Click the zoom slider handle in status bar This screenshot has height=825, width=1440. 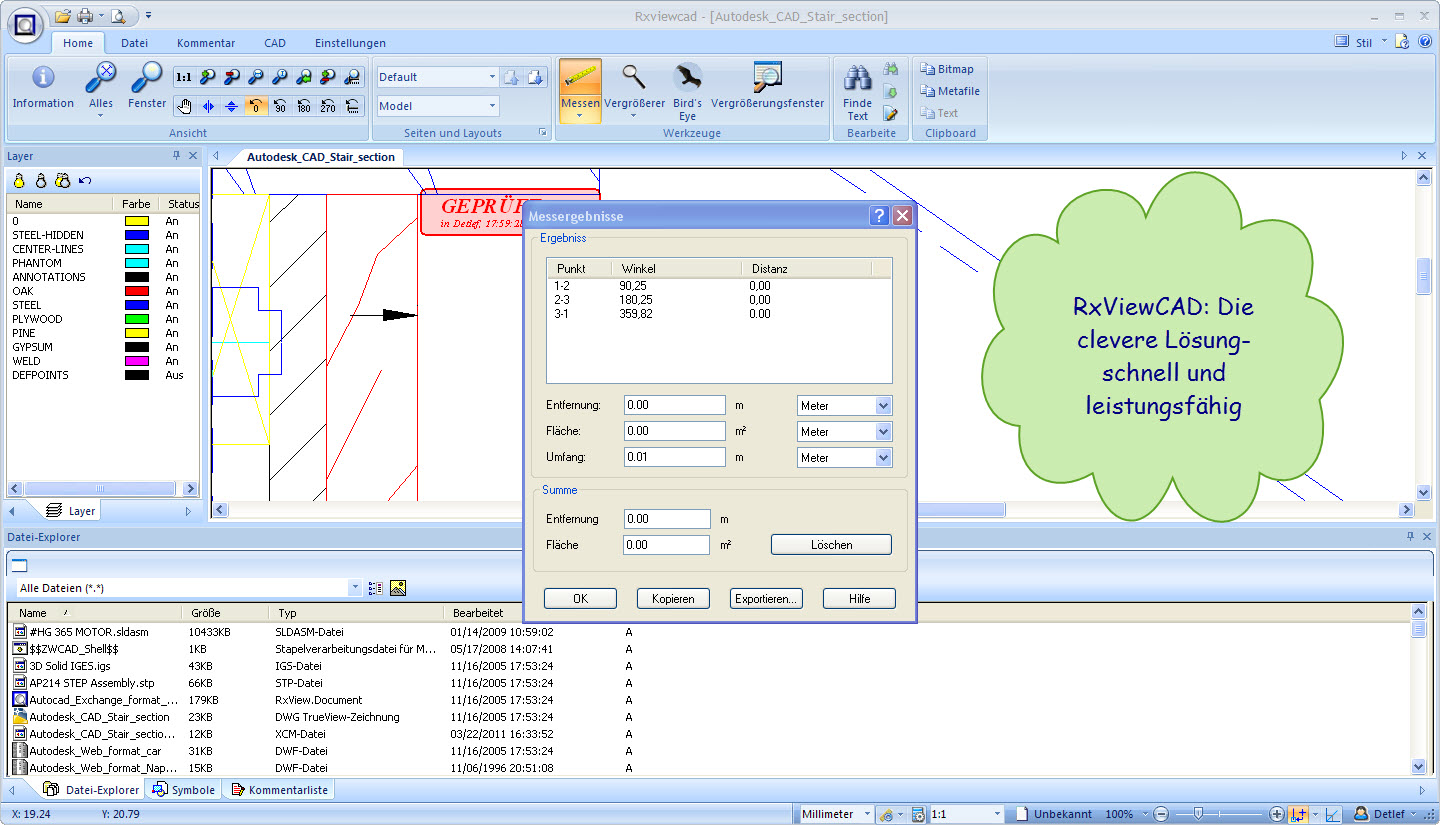tap(1197, 814)
